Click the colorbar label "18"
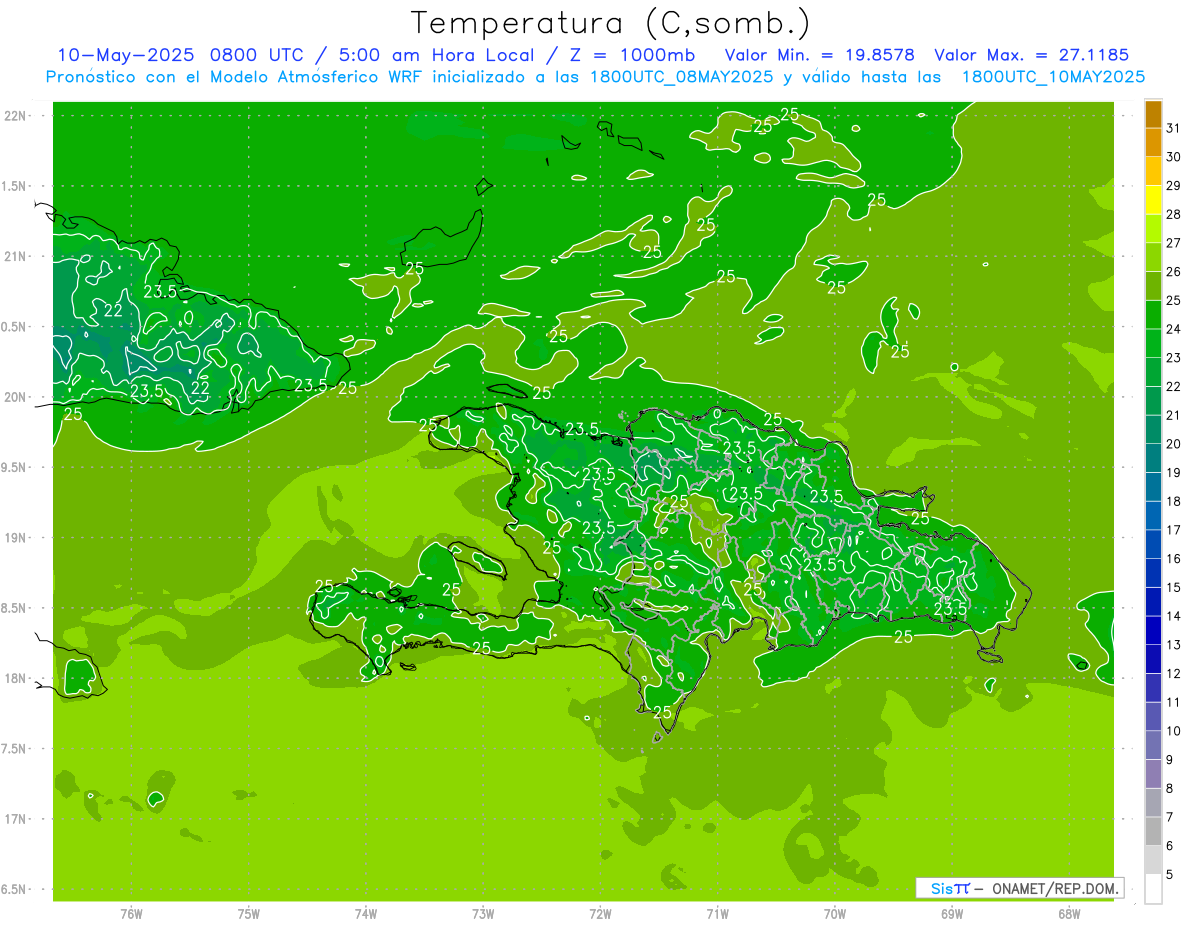Viewport: 1200px width, 927px height. 1173,501
